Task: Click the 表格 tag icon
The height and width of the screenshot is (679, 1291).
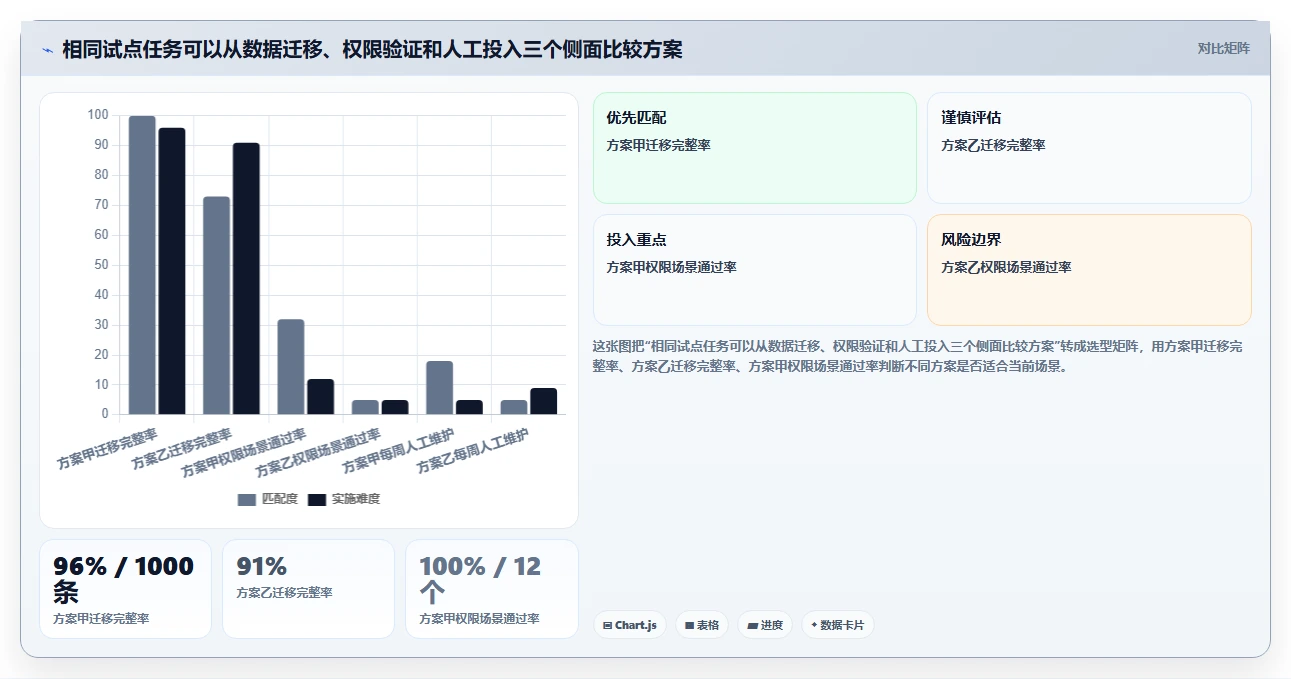Action: pos(689,626)
